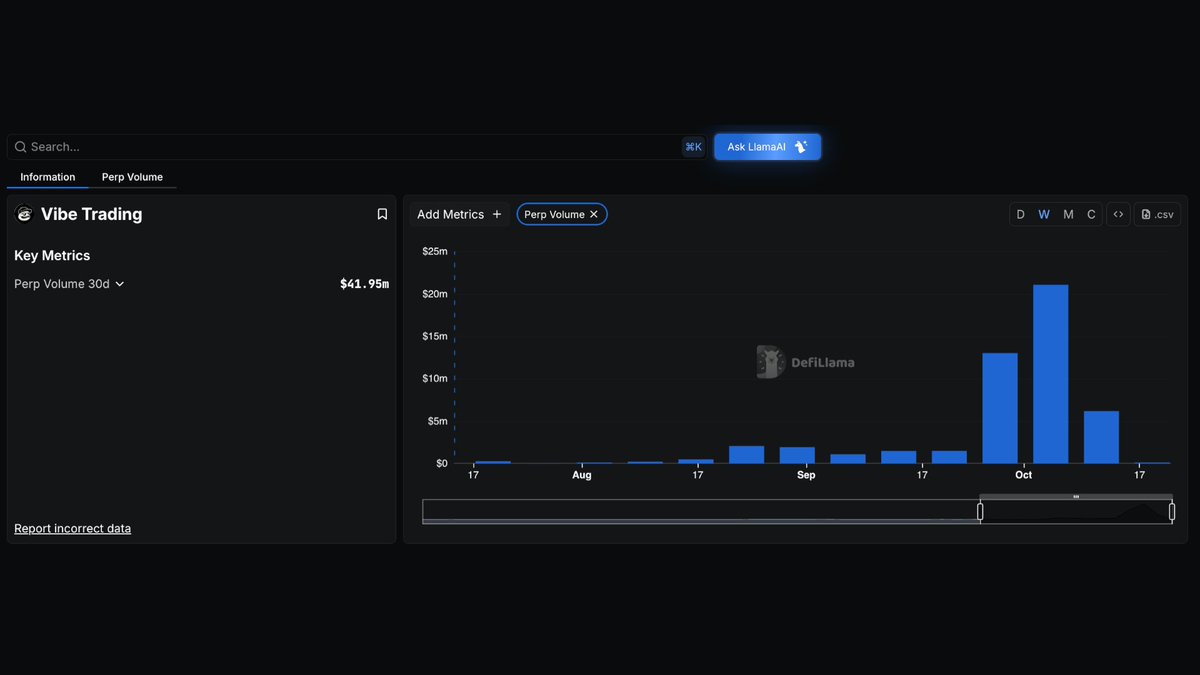Select the Information tab
Viewport: 1200px width, 675px height.
47,176
